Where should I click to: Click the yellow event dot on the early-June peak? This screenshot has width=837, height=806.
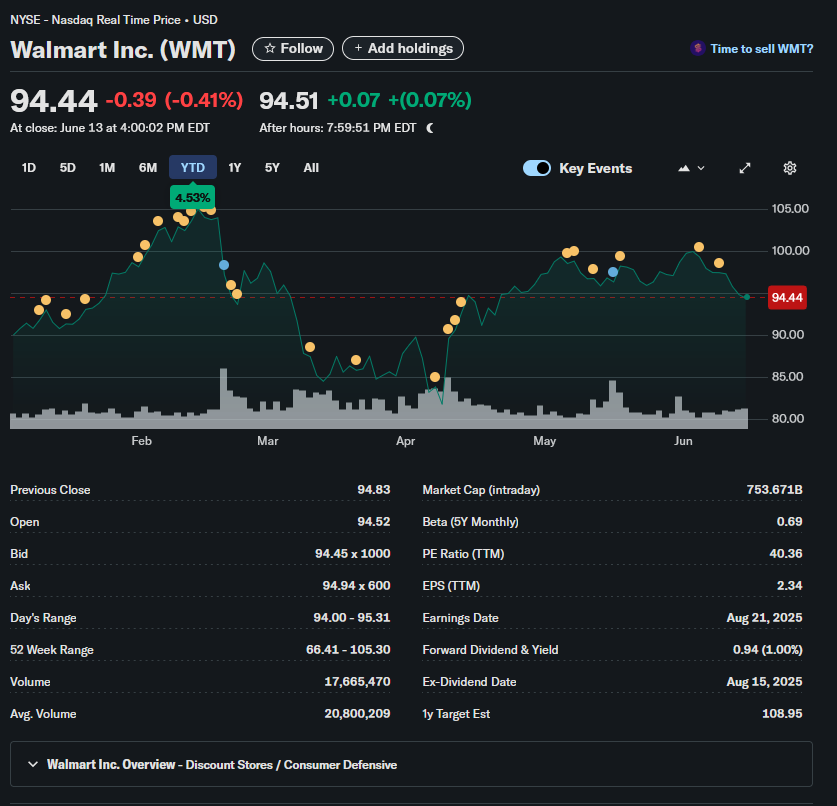point(699,247)
